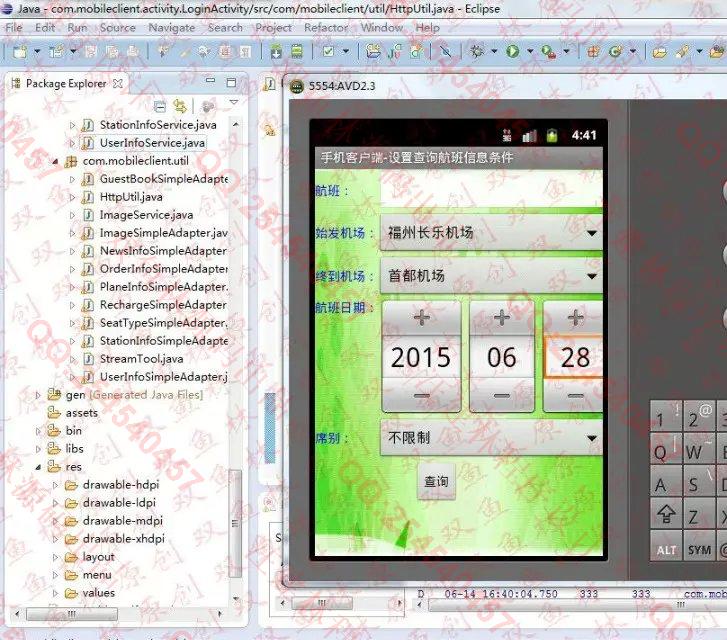Tap the SYM key on emulator keyboard

tap(699, 546)
